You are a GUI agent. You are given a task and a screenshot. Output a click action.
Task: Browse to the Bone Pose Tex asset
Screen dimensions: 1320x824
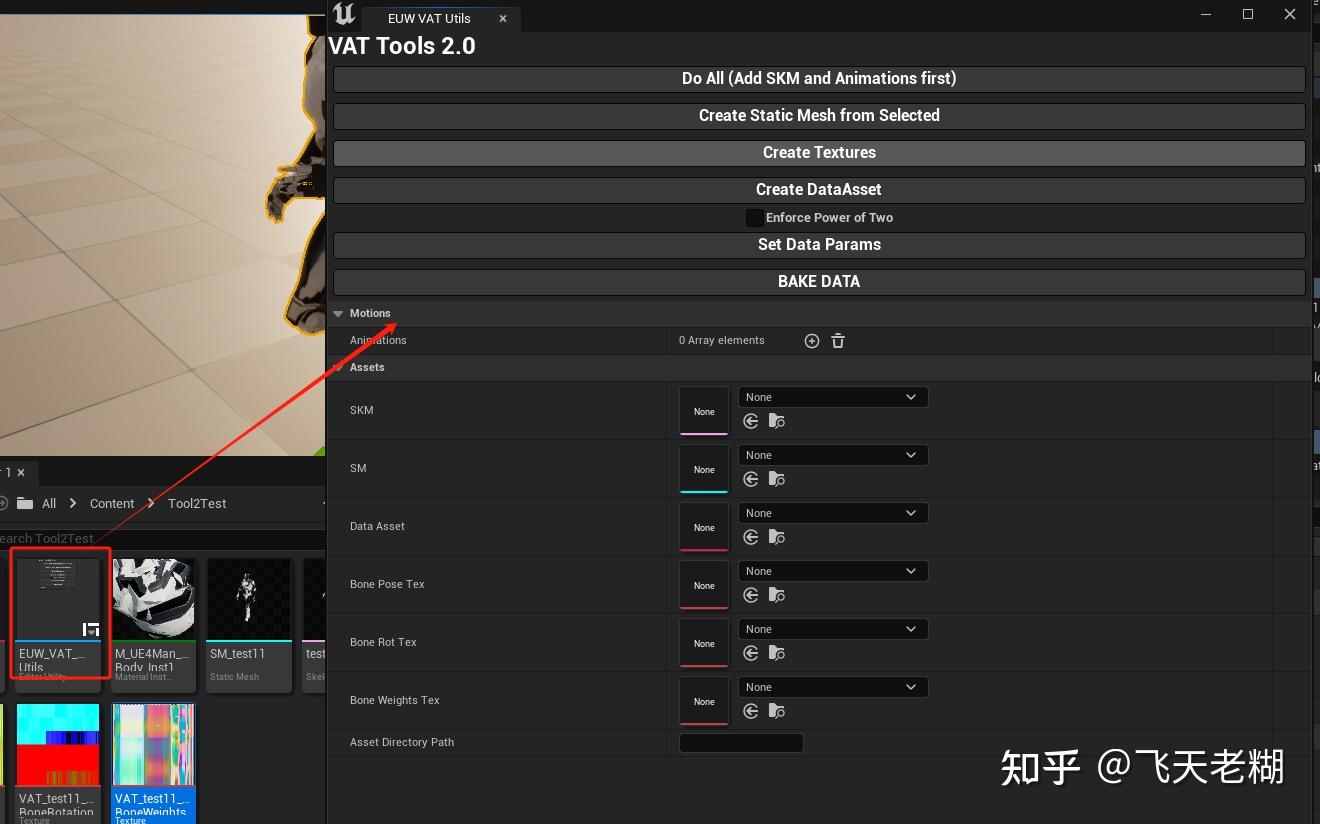[x=776, y=595]
